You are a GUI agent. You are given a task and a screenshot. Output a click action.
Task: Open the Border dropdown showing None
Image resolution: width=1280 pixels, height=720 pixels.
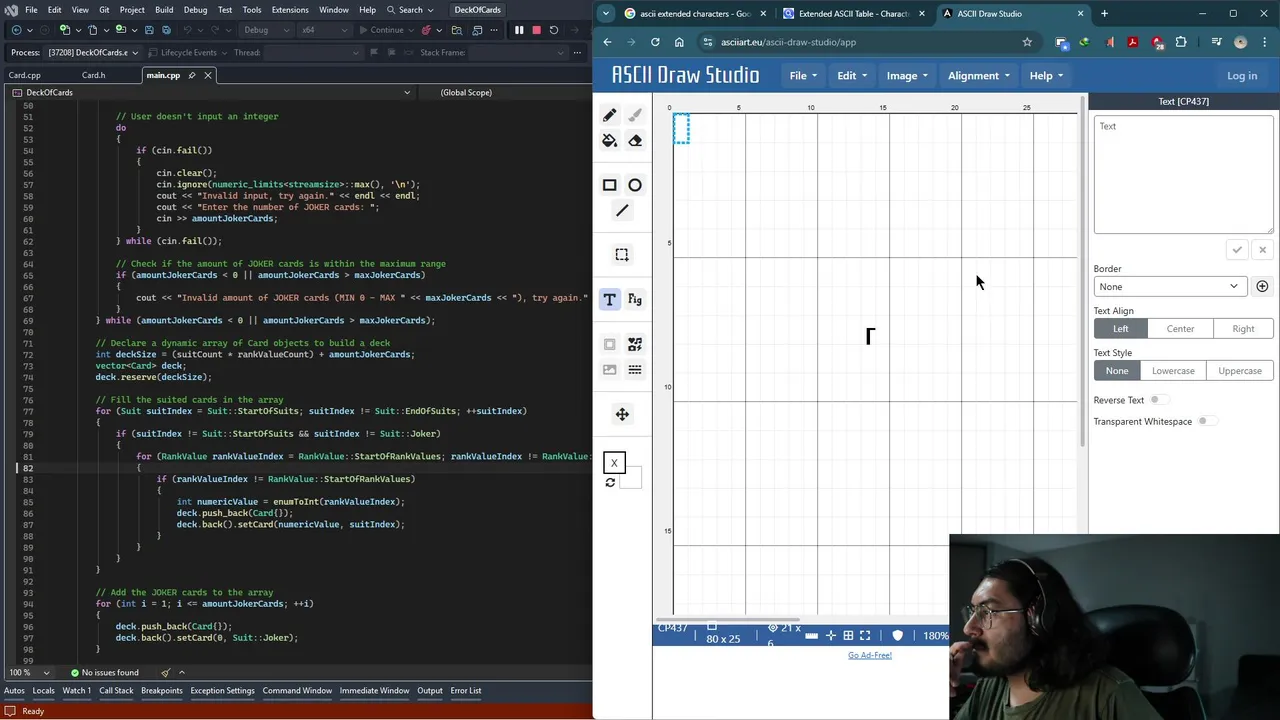tap(1169, 287)
